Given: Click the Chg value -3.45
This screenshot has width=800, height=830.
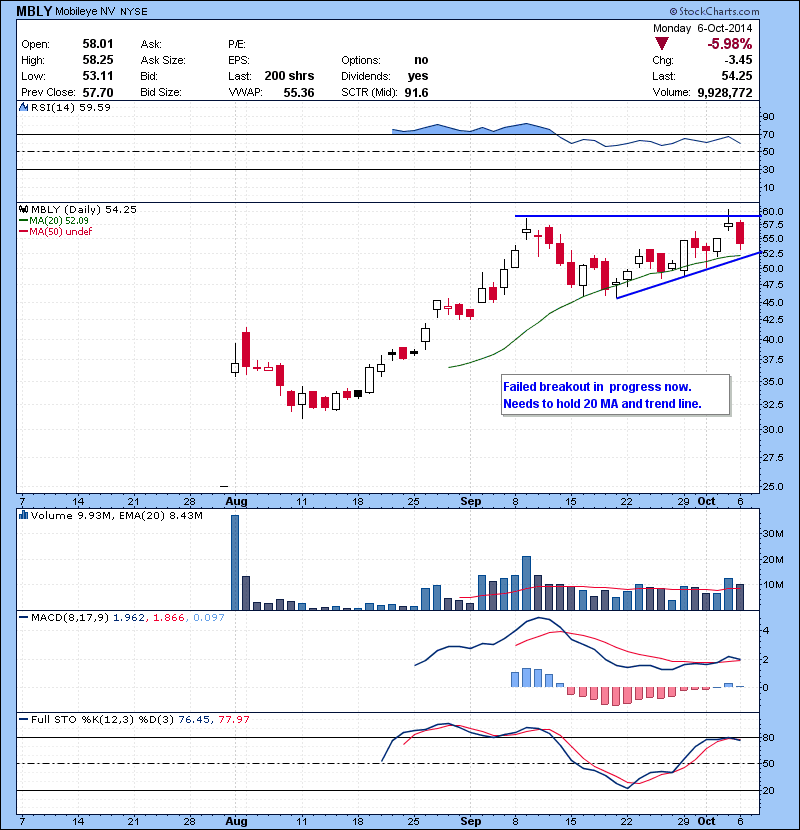Looking at the screenshot, I should pos(738,60).
